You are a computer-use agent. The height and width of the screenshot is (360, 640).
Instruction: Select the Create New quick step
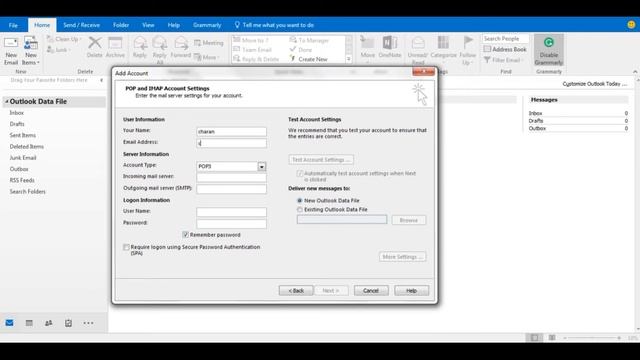(309, 59)
